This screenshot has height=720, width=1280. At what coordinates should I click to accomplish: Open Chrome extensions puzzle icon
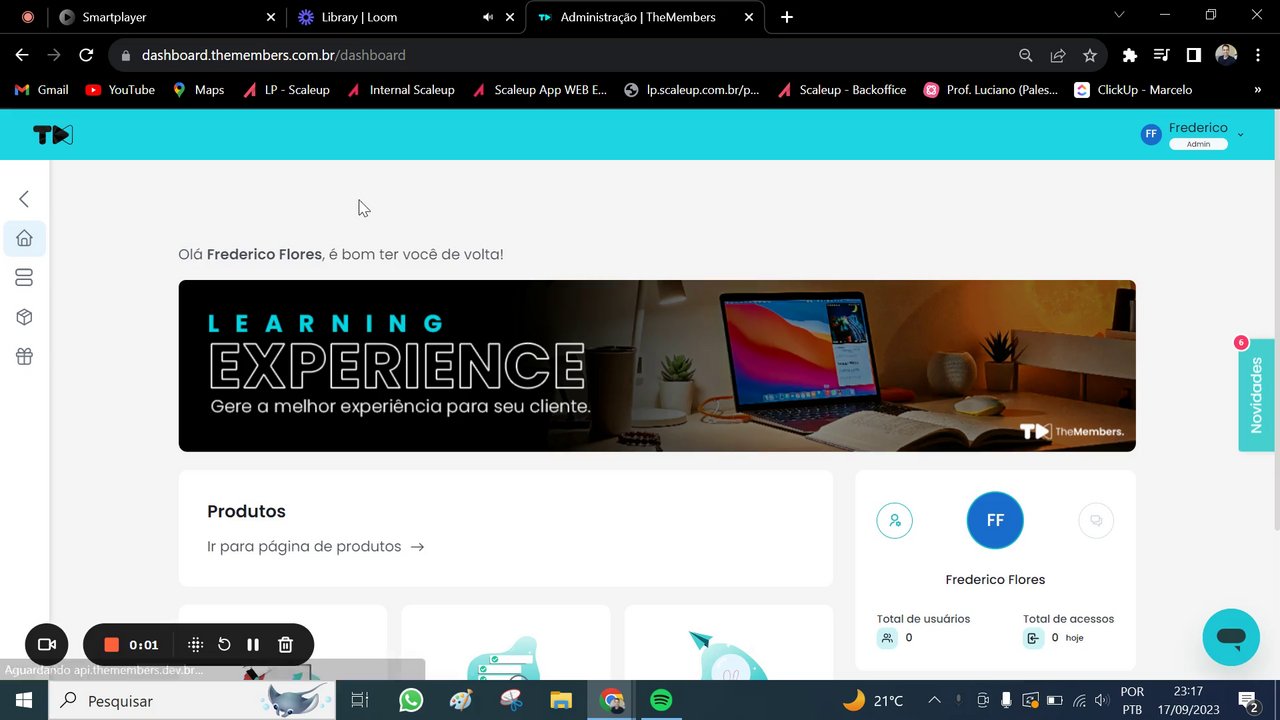coord(1130,55)
